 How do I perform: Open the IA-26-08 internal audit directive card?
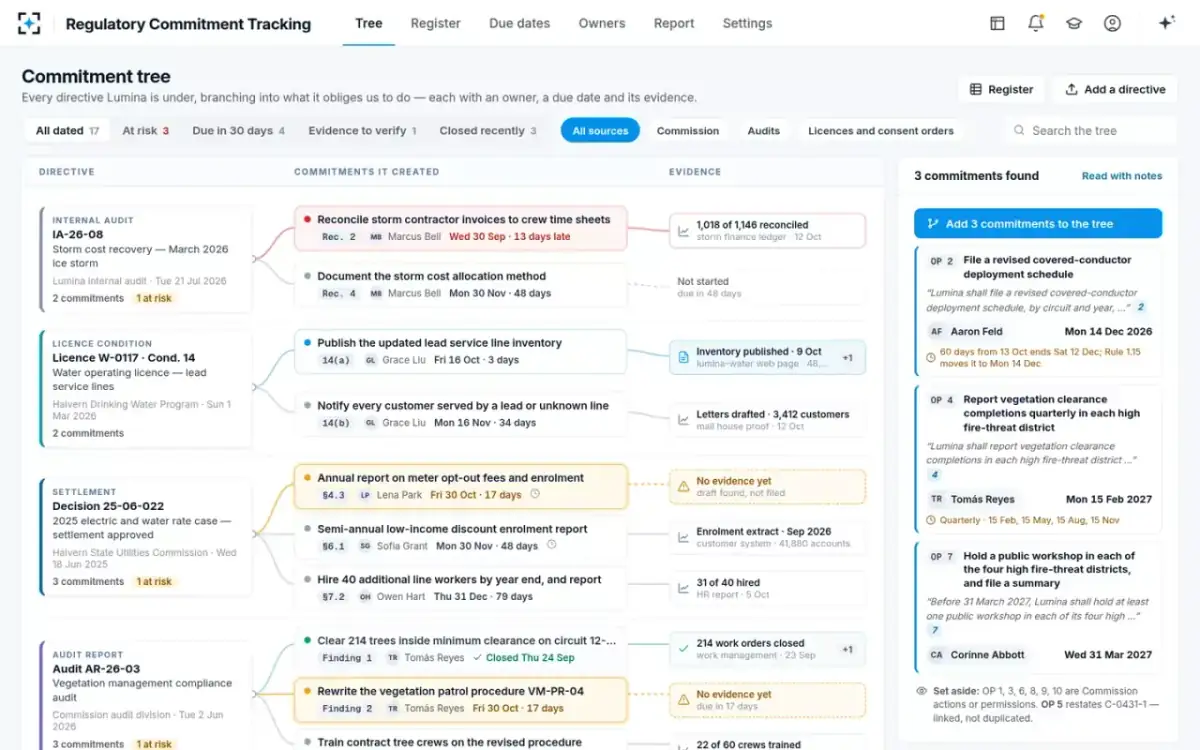[x=146, y=259]
